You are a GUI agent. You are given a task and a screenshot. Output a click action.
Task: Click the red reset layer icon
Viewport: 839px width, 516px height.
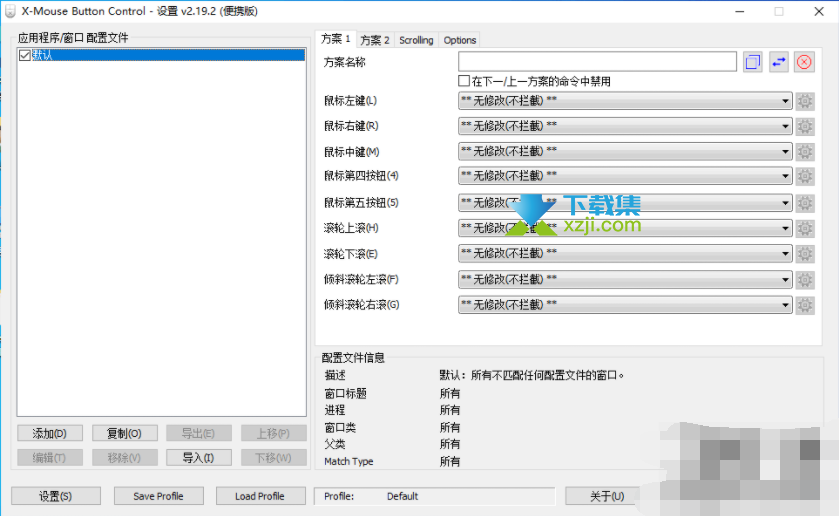pyautogui.click(x=804, y=62)
